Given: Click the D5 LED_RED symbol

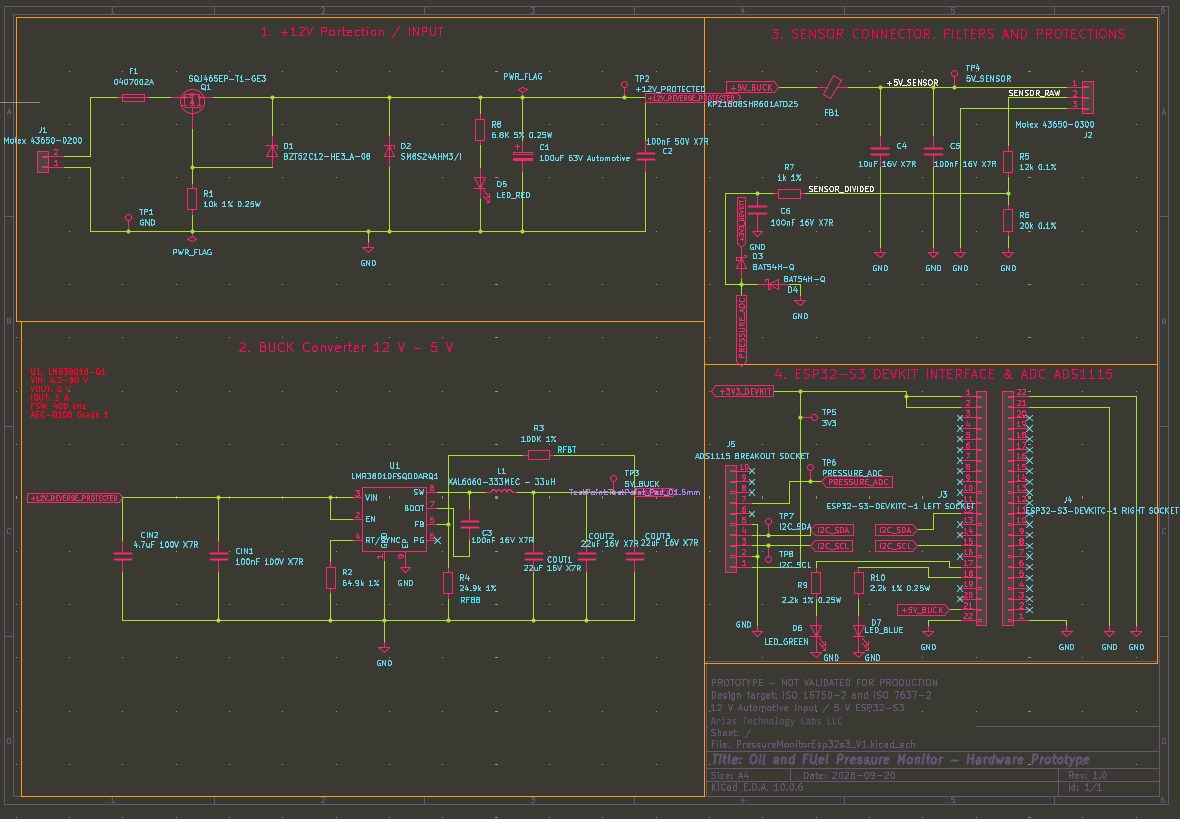Looking at the screenshot, I should click(x=481, y=185).
